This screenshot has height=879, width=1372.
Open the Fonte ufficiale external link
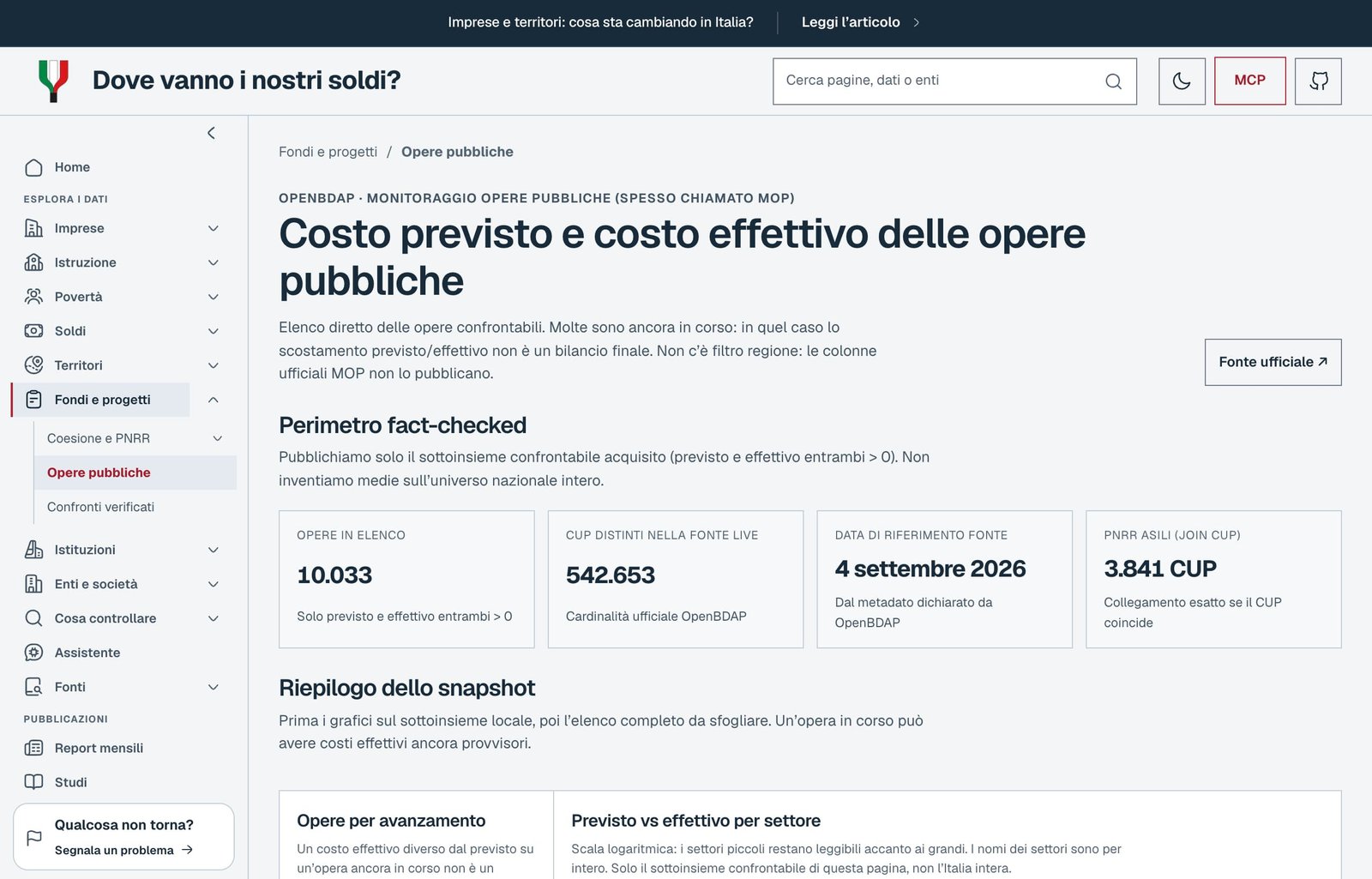[x=1273, y=362]
